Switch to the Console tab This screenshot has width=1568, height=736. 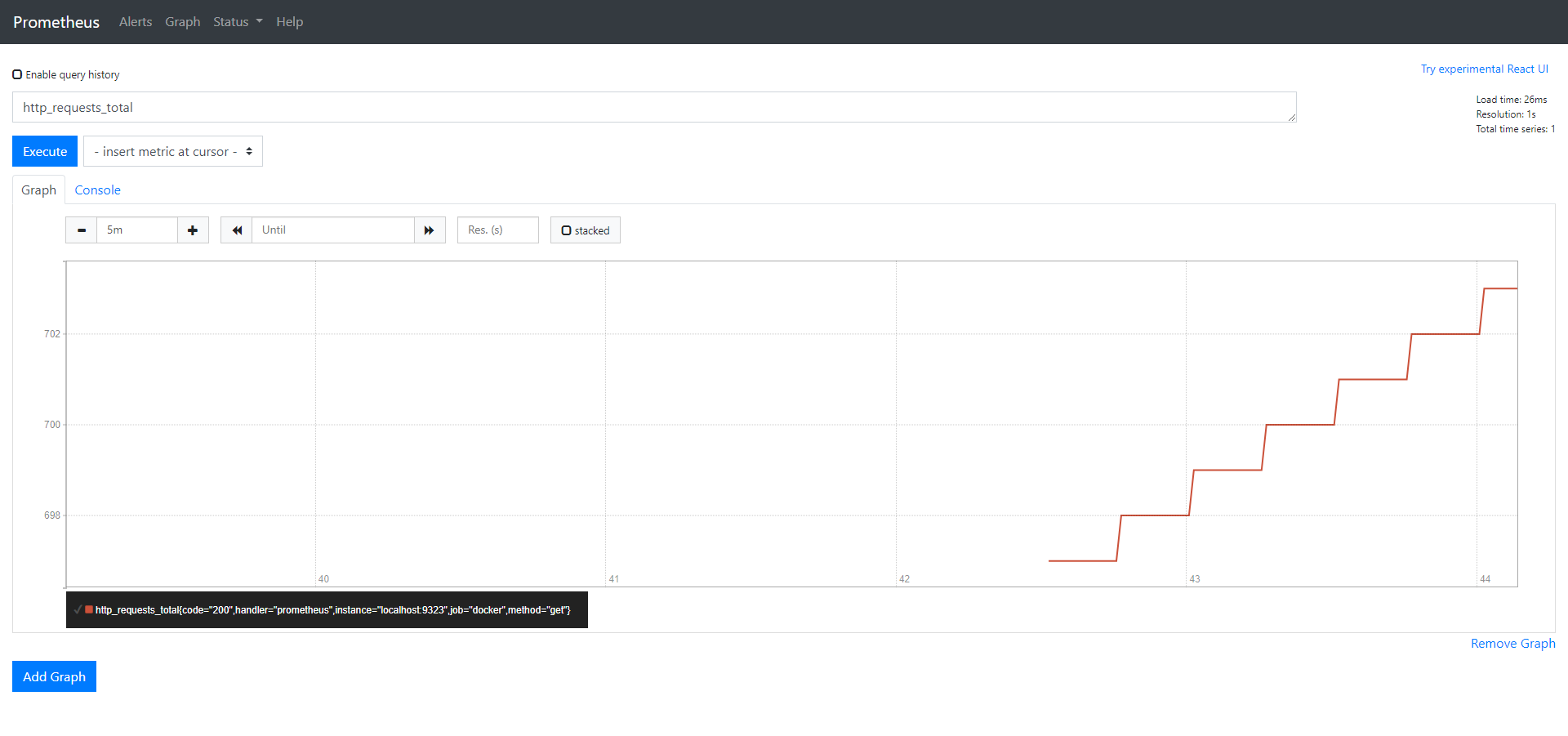98,190
